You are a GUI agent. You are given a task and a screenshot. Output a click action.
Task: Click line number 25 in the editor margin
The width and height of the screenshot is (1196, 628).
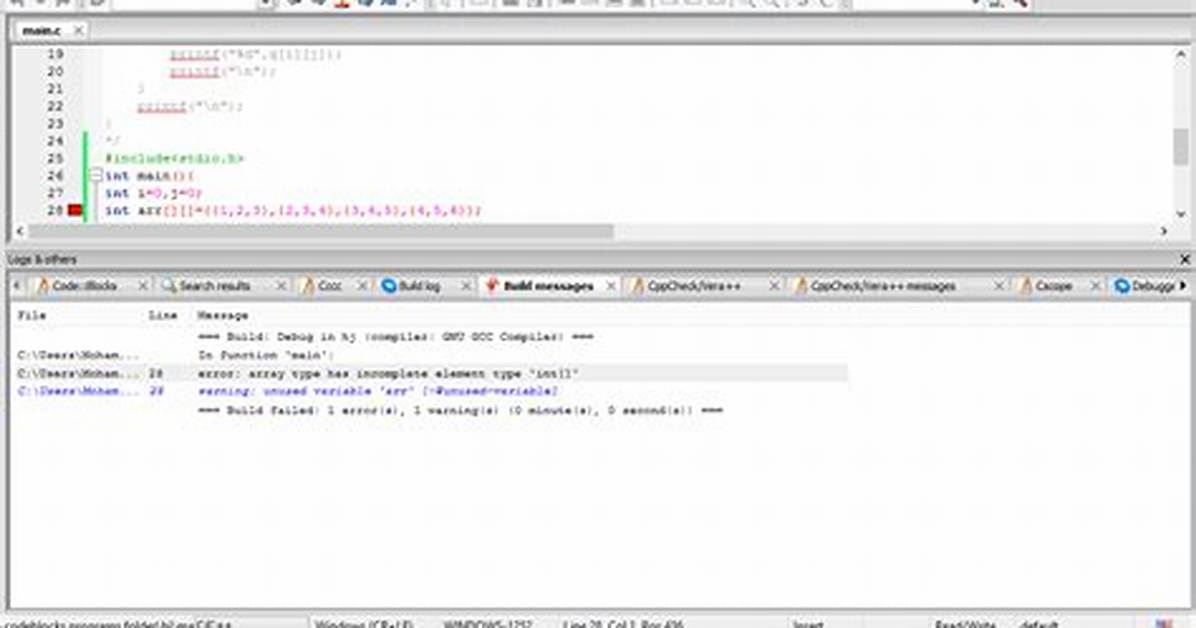(x=55, y=159)
